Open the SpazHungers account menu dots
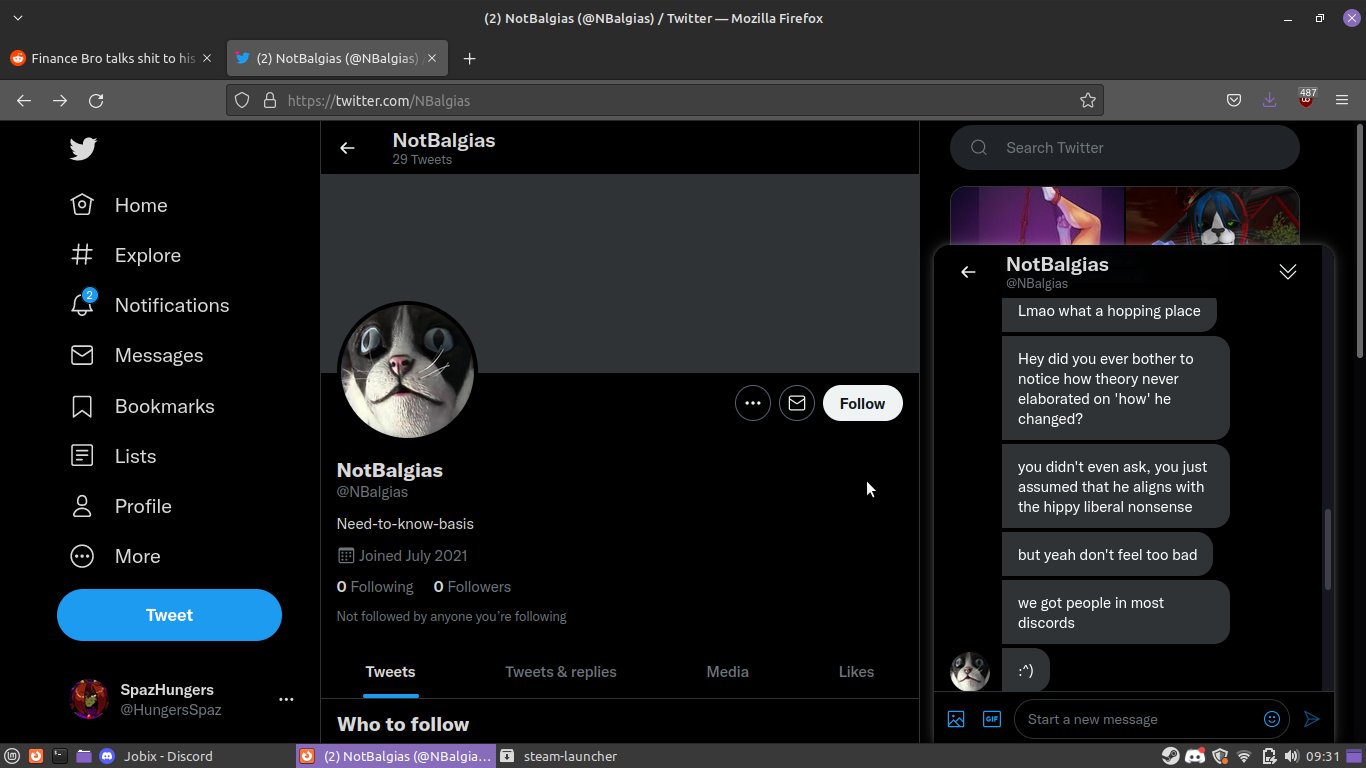The width and height of the screenshot is (1366, 768). tap(286, 699)
